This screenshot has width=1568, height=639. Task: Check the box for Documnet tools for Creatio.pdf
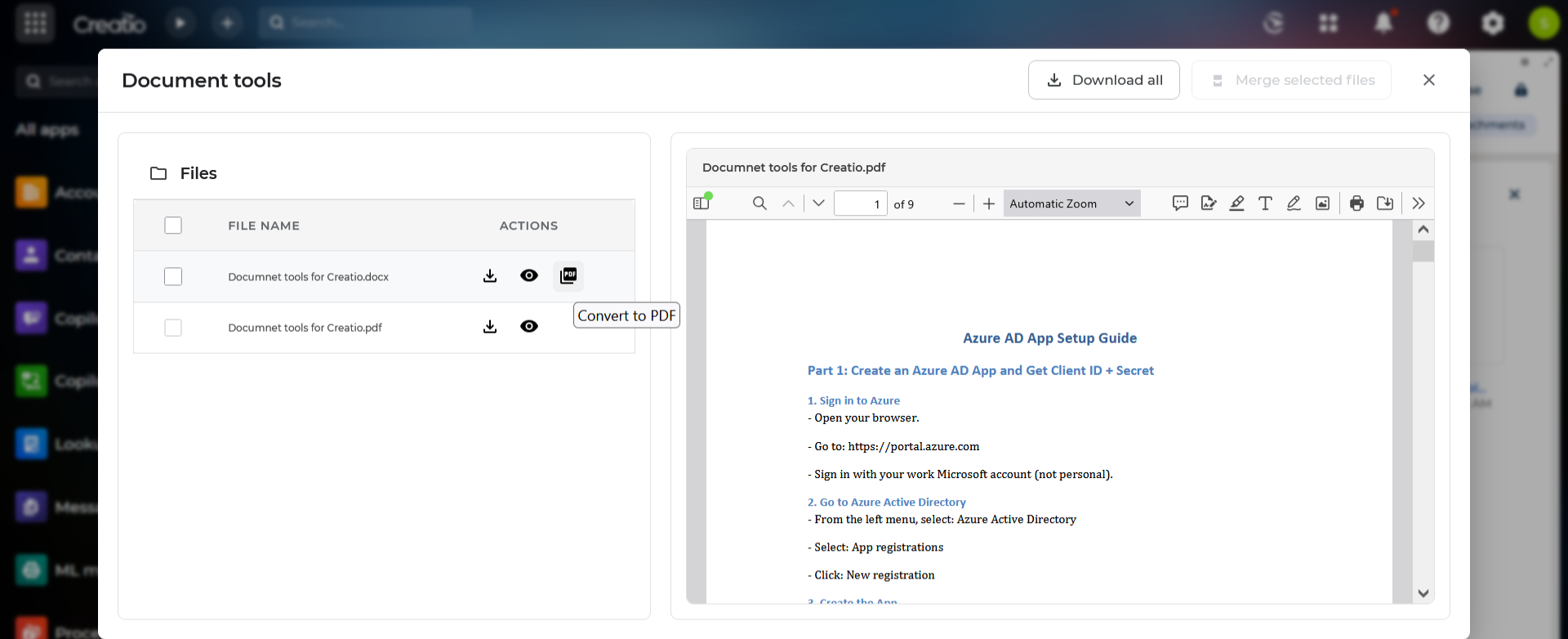pos(173,328)
